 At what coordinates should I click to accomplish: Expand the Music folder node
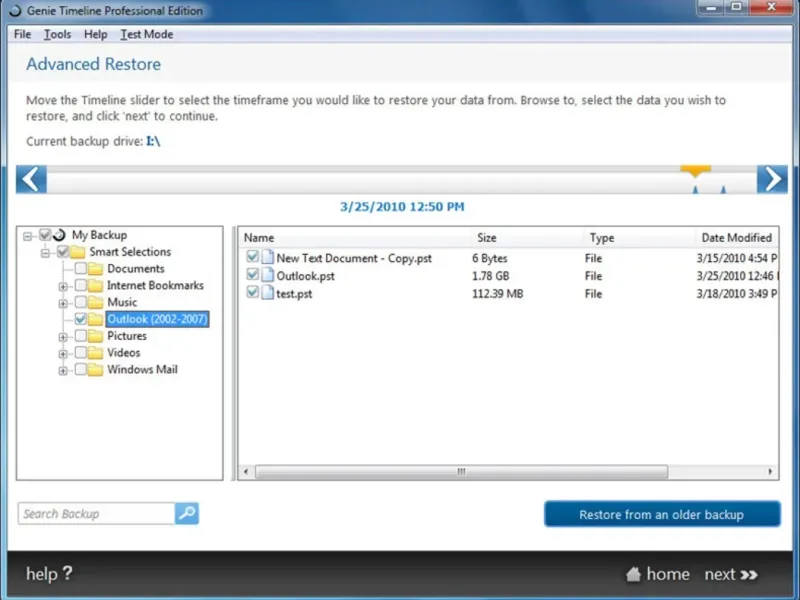click(63, 304)
